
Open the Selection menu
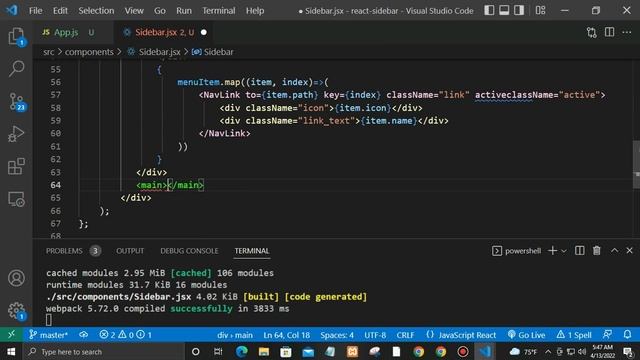point(96,11)
